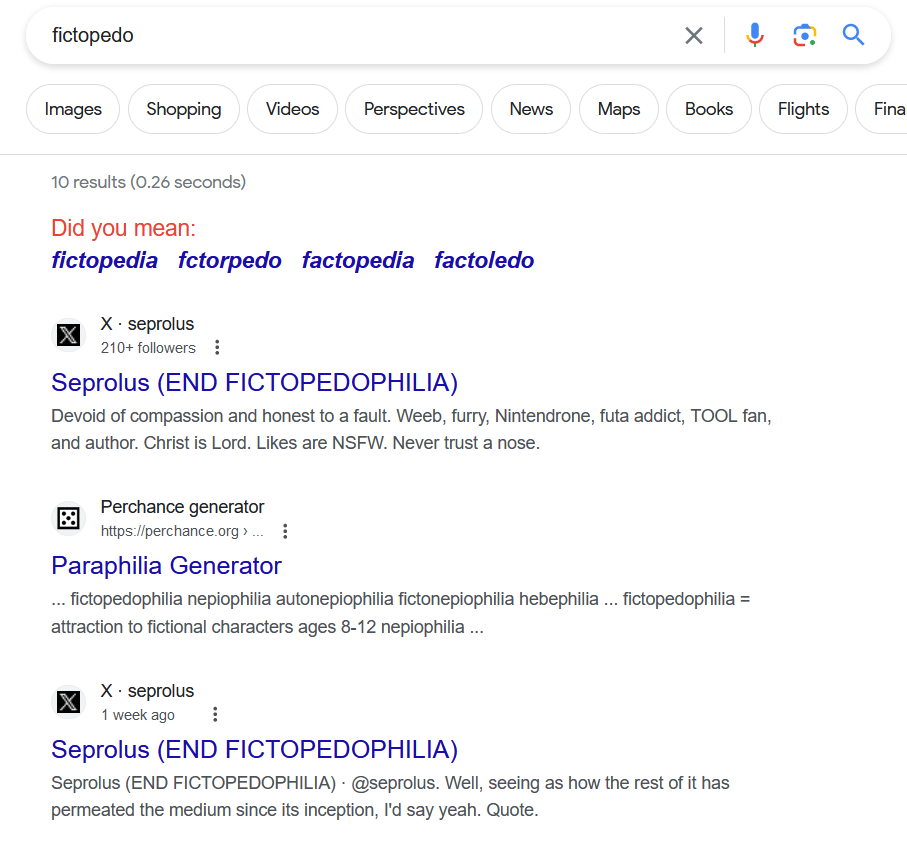This screenshot has height=846, width=907.
Task: Clear the search box with the X icon
Action: tap(694, 35)
